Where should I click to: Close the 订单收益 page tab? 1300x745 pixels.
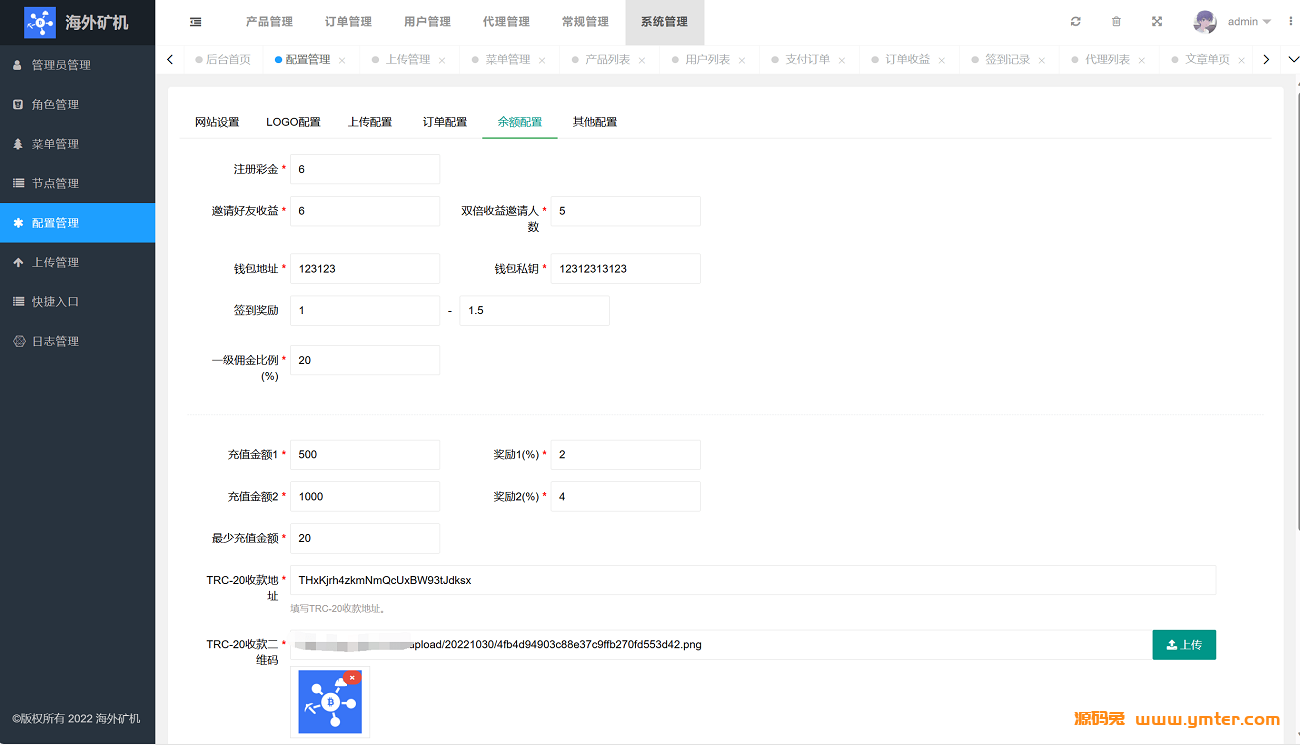point(942,60)
